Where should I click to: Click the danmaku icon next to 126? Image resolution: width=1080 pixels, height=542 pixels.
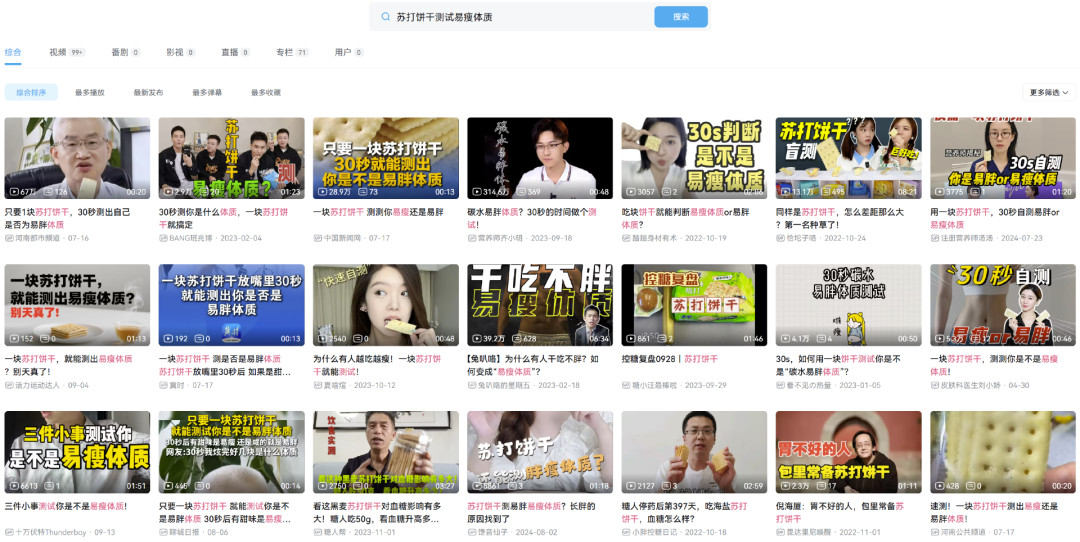coord(48,191)
